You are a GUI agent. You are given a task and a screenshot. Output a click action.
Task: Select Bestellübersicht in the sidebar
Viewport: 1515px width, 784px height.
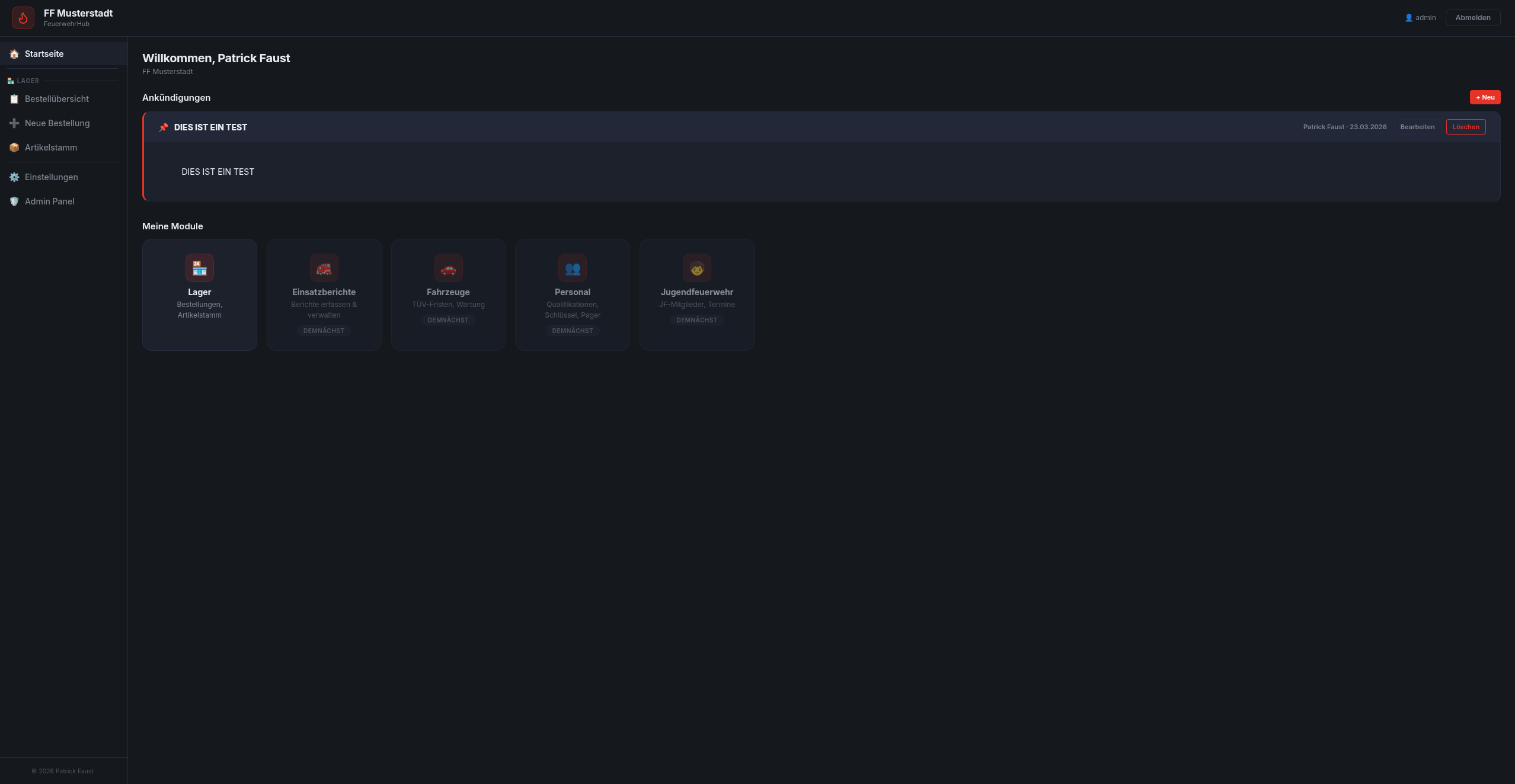click(x=57, y=98)
